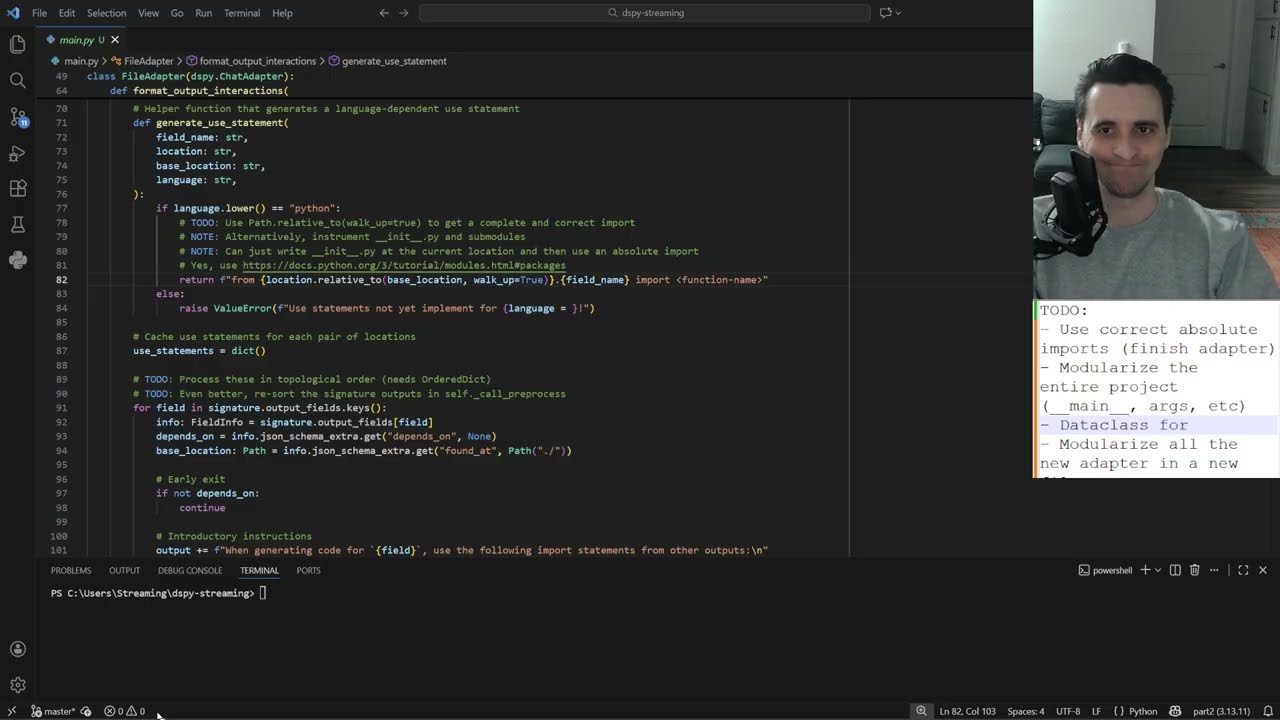Click the PowerShell terminal prompt
The width and height of the screenshot is (1280, 720).
tap(152, 593)
